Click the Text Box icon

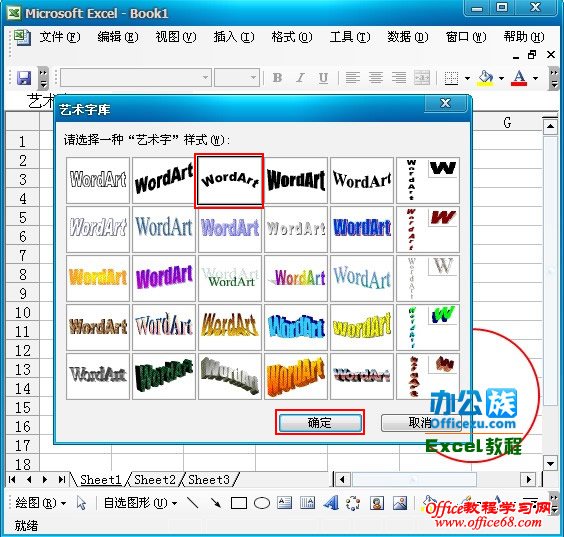coord(285,503)
